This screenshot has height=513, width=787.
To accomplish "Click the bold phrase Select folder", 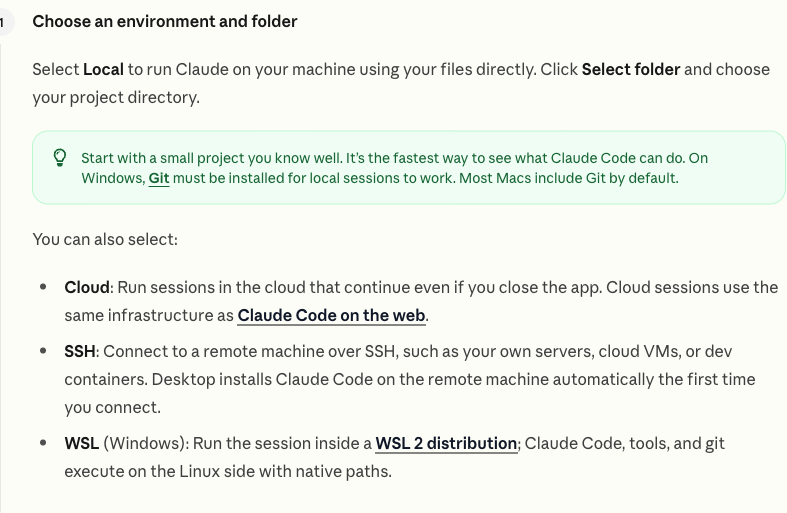I will (x=631, y=69).
